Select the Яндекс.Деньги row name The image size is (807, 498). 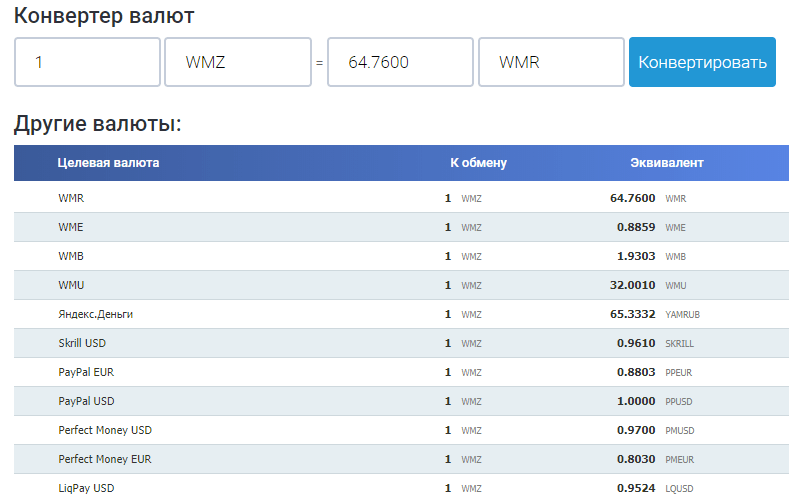[x=96, y=314]
